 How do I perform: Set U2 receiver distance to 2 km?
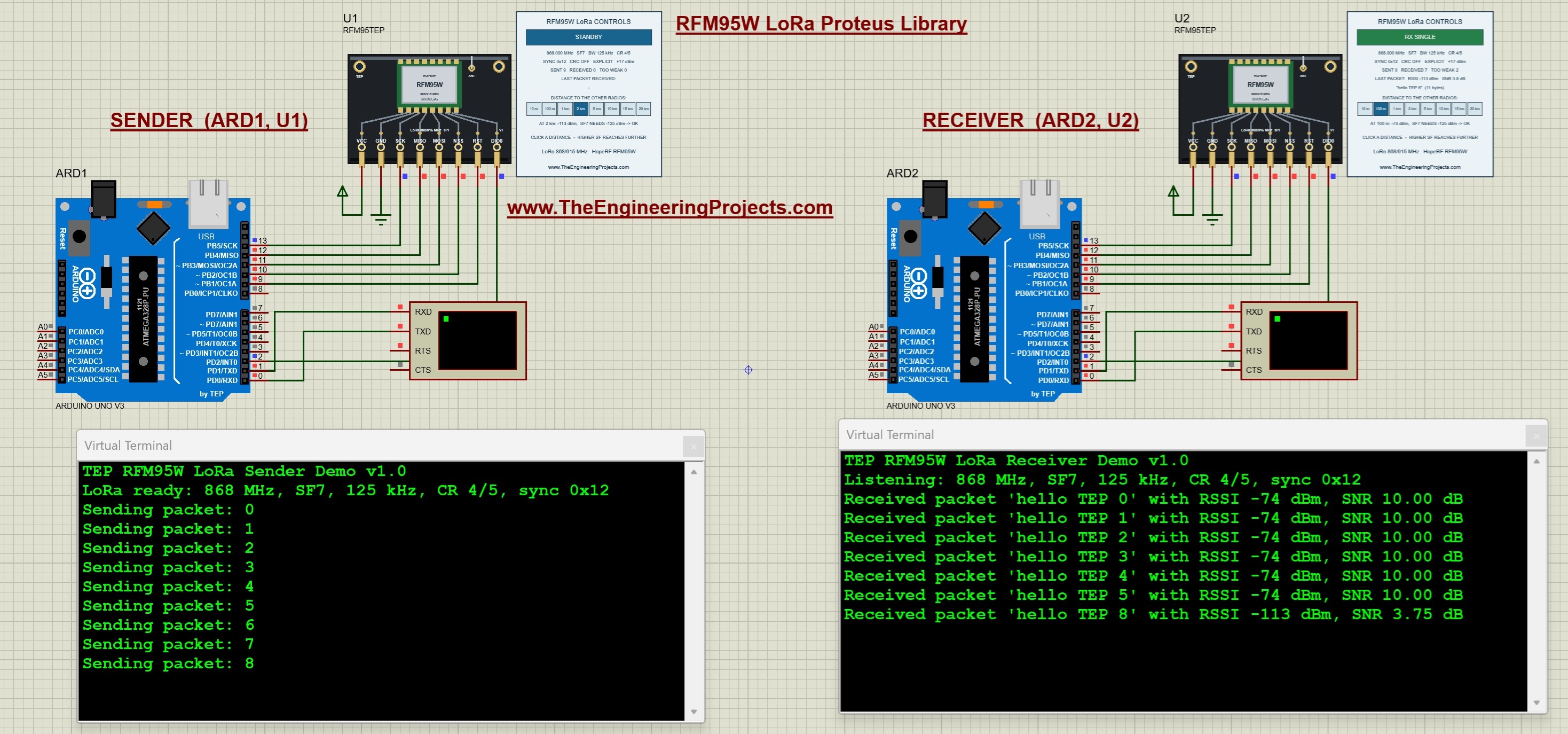(1412, 109)
